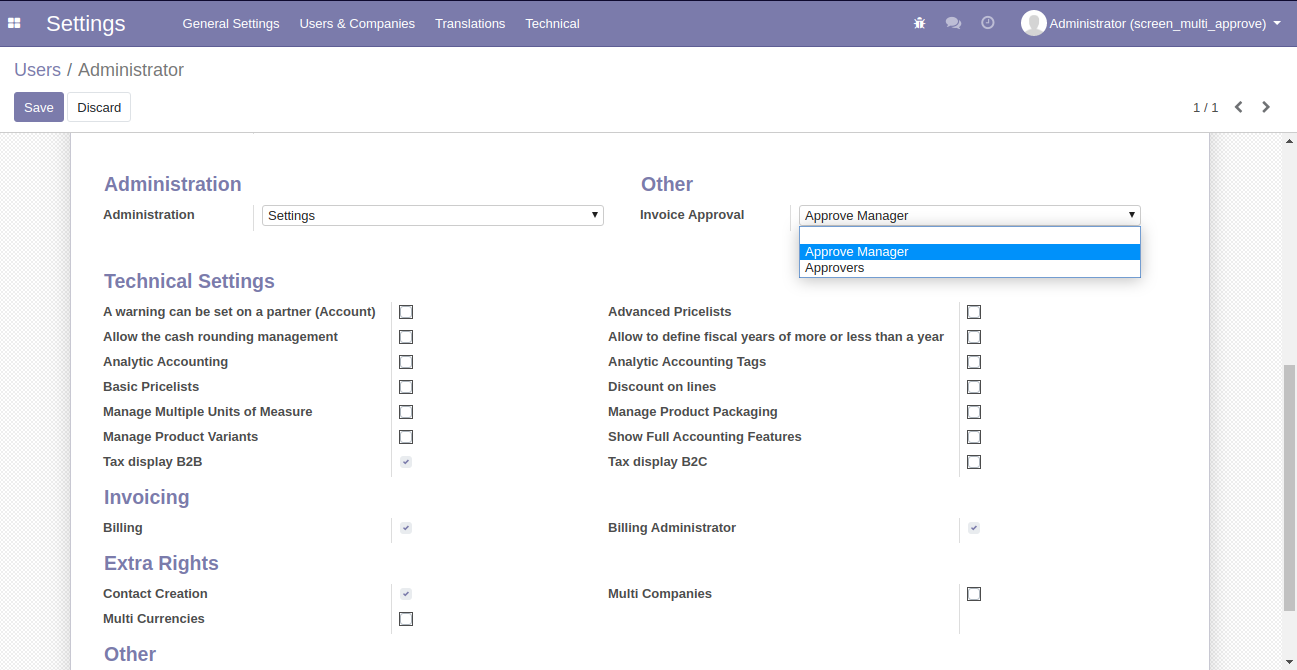Open the Administration Settings dropdown
Screen dimensions: 1297x670
(432, 216)
